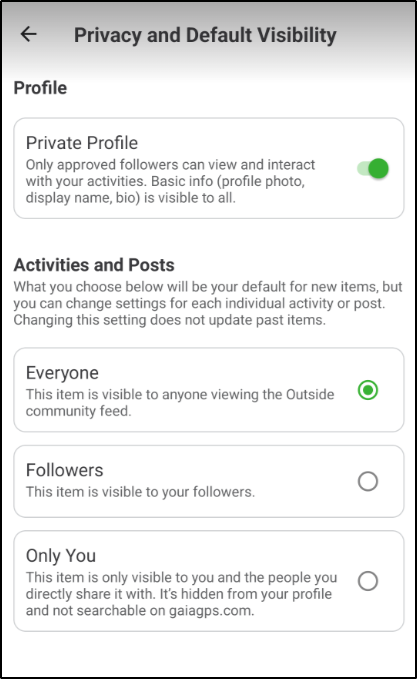Click the Profile section heading

pyautogui.click(x=40, y=88)
